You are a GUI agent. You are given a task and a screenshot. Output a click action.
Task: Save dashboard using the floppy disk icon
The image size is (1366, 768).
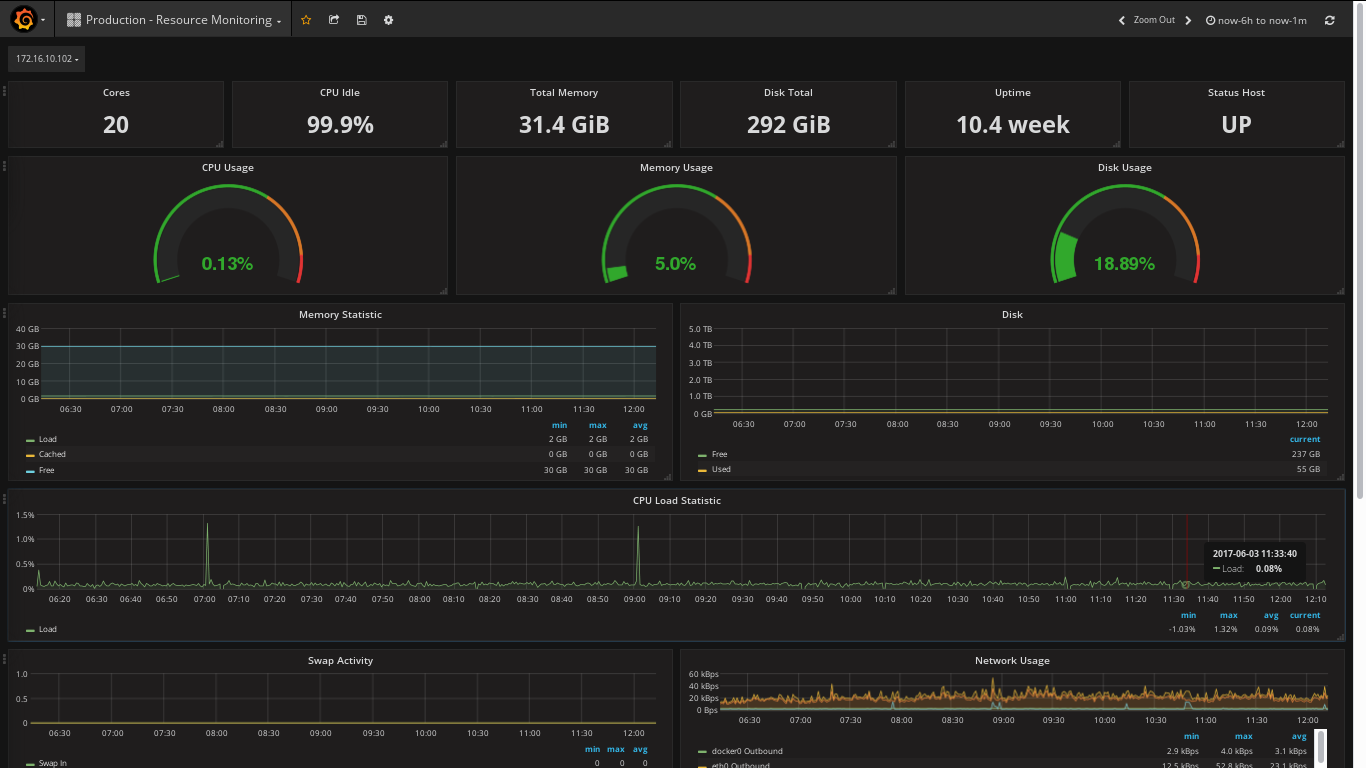point(361,20)
